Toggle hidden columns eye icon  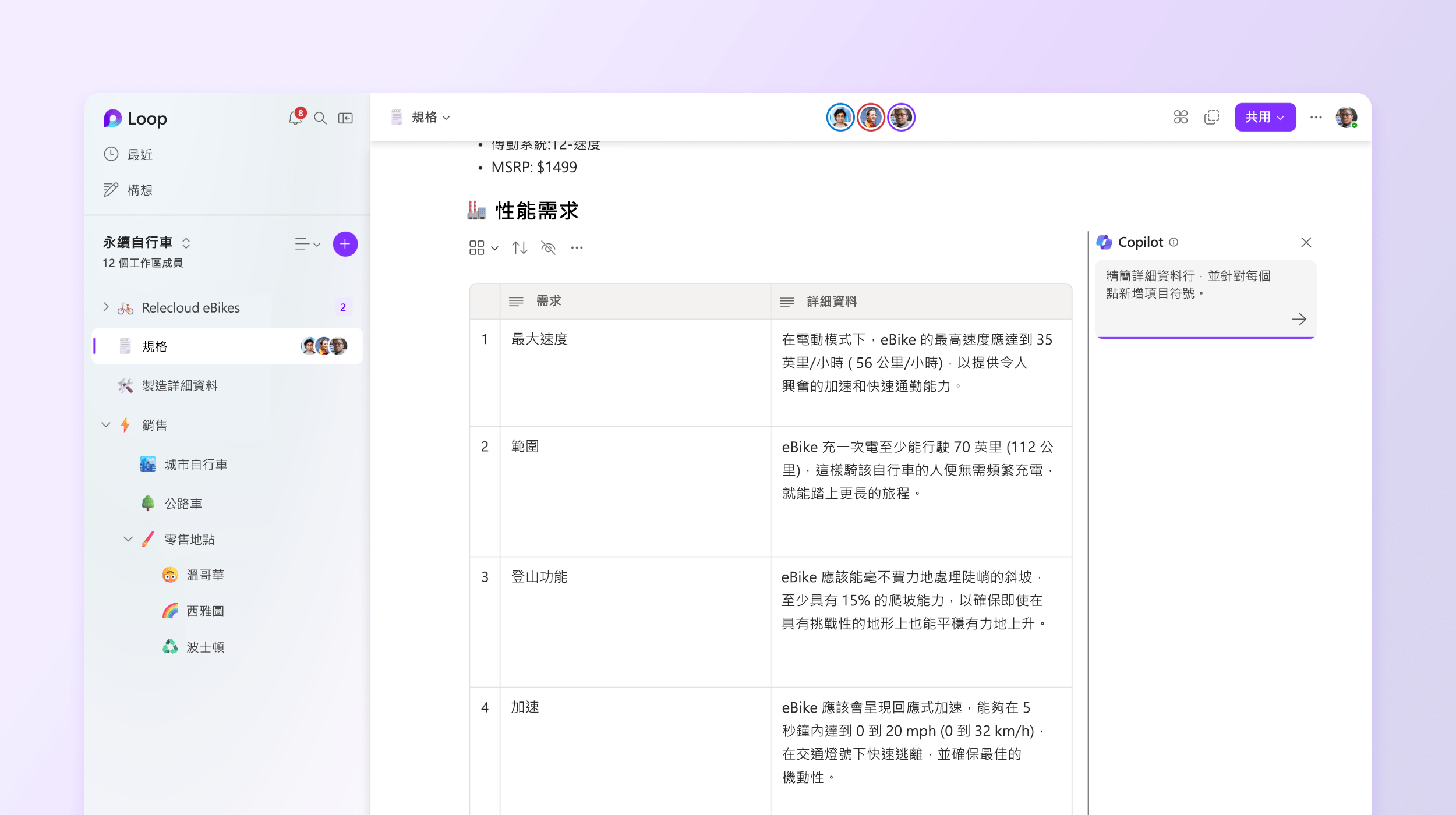coord(548,248)
